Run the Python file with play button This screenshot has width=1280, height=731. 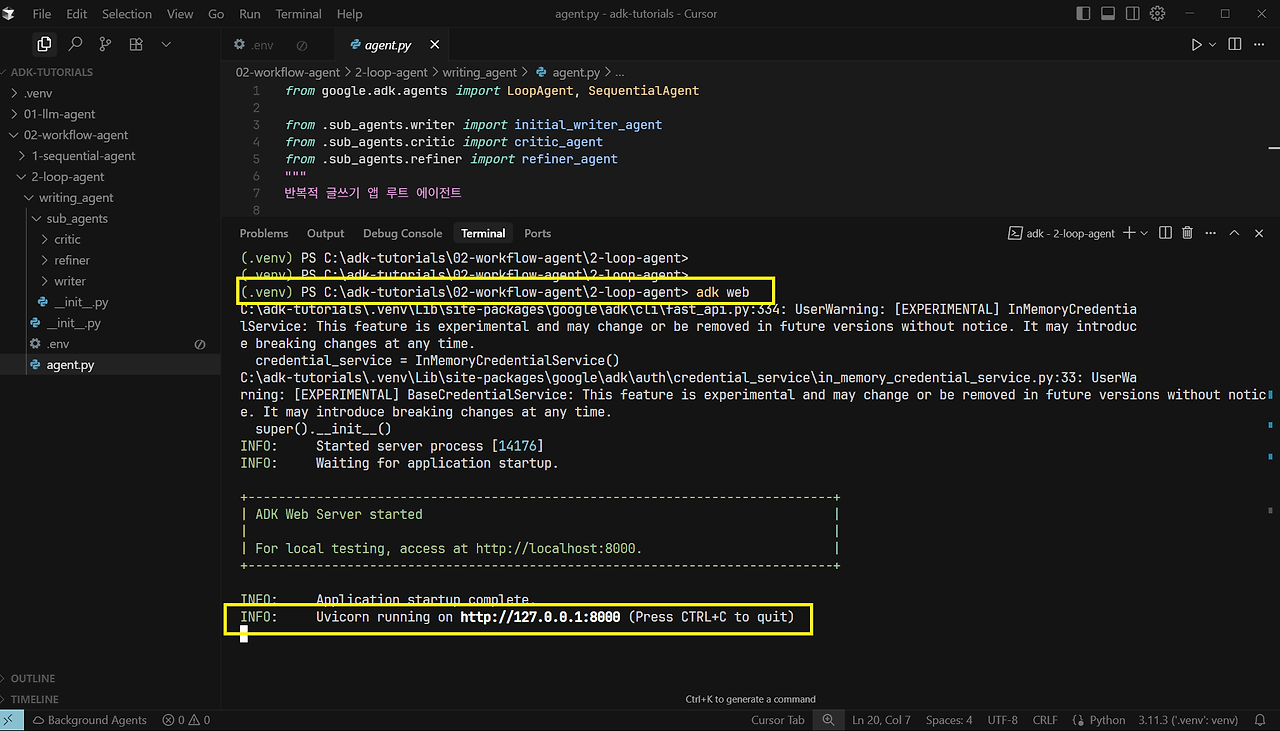tap(1196, 45)
